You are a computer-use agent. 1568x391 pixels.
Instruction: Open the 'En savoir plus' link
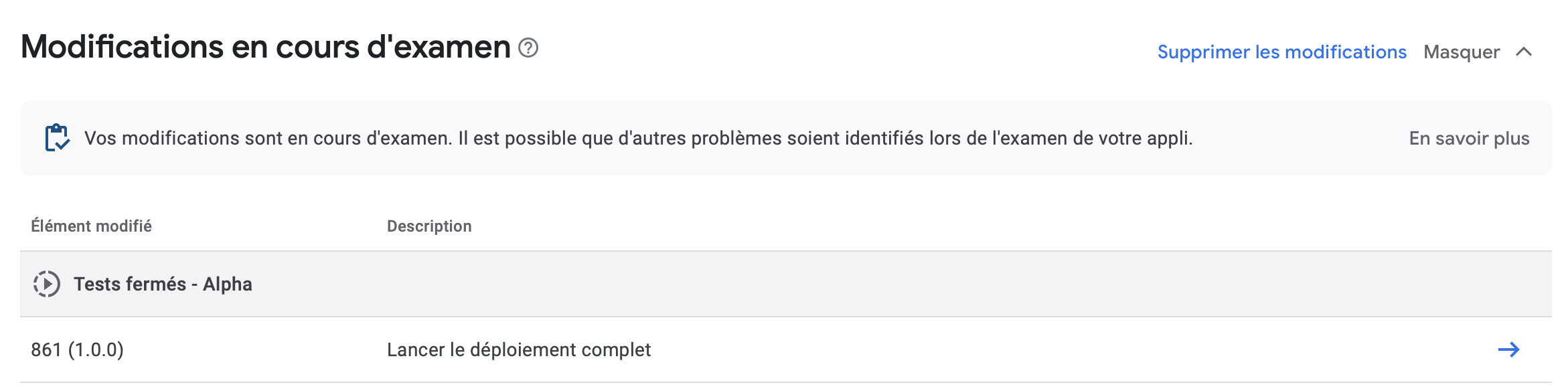point(1469,139)
